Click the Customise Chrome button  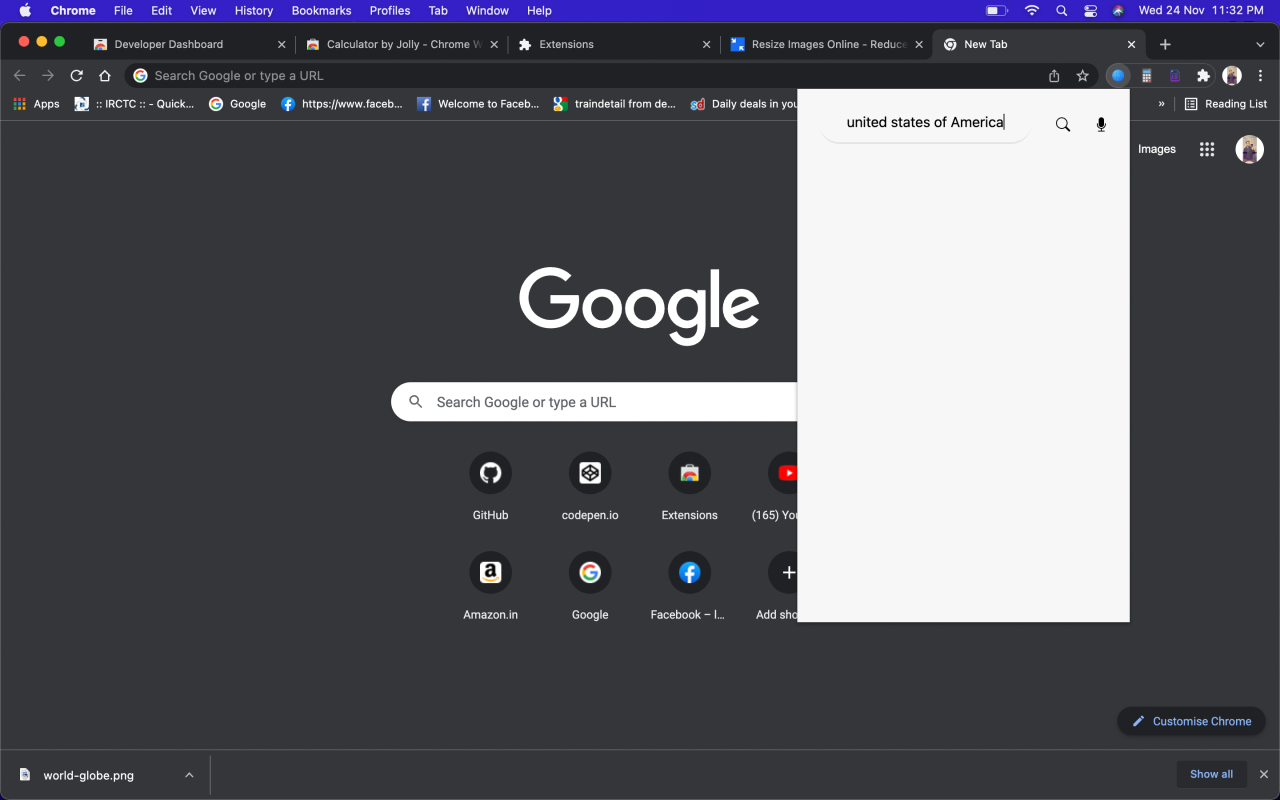pos(1191,721)
